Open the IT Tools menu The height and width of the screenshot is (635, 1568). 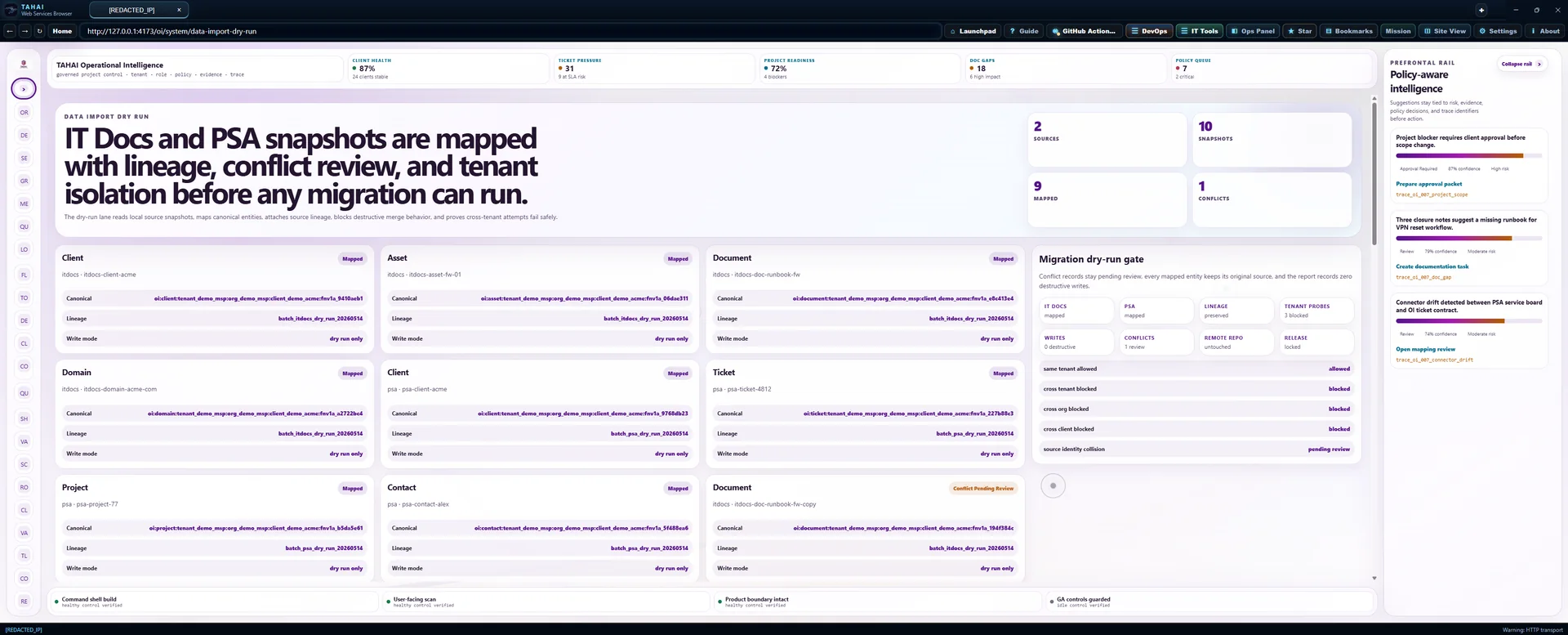point(1200,31)
